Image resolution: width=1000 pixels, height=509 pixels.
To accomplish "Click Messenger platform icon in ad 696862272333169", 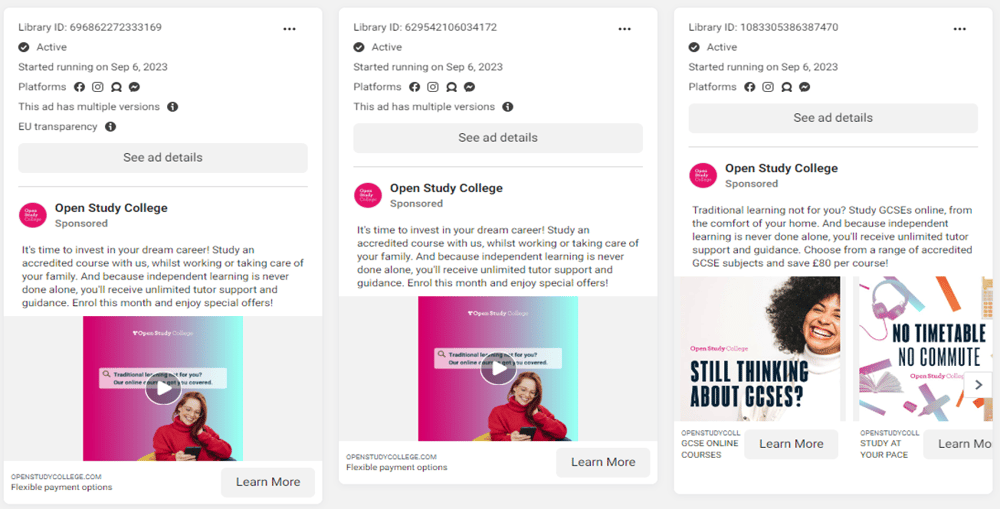I will 135,87.
